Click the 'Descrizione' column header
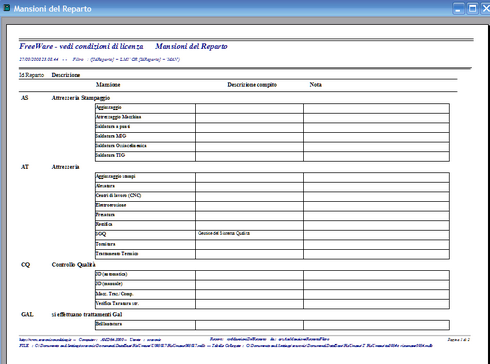The width and height of the screenshot is (490, 364). [66, 75]
